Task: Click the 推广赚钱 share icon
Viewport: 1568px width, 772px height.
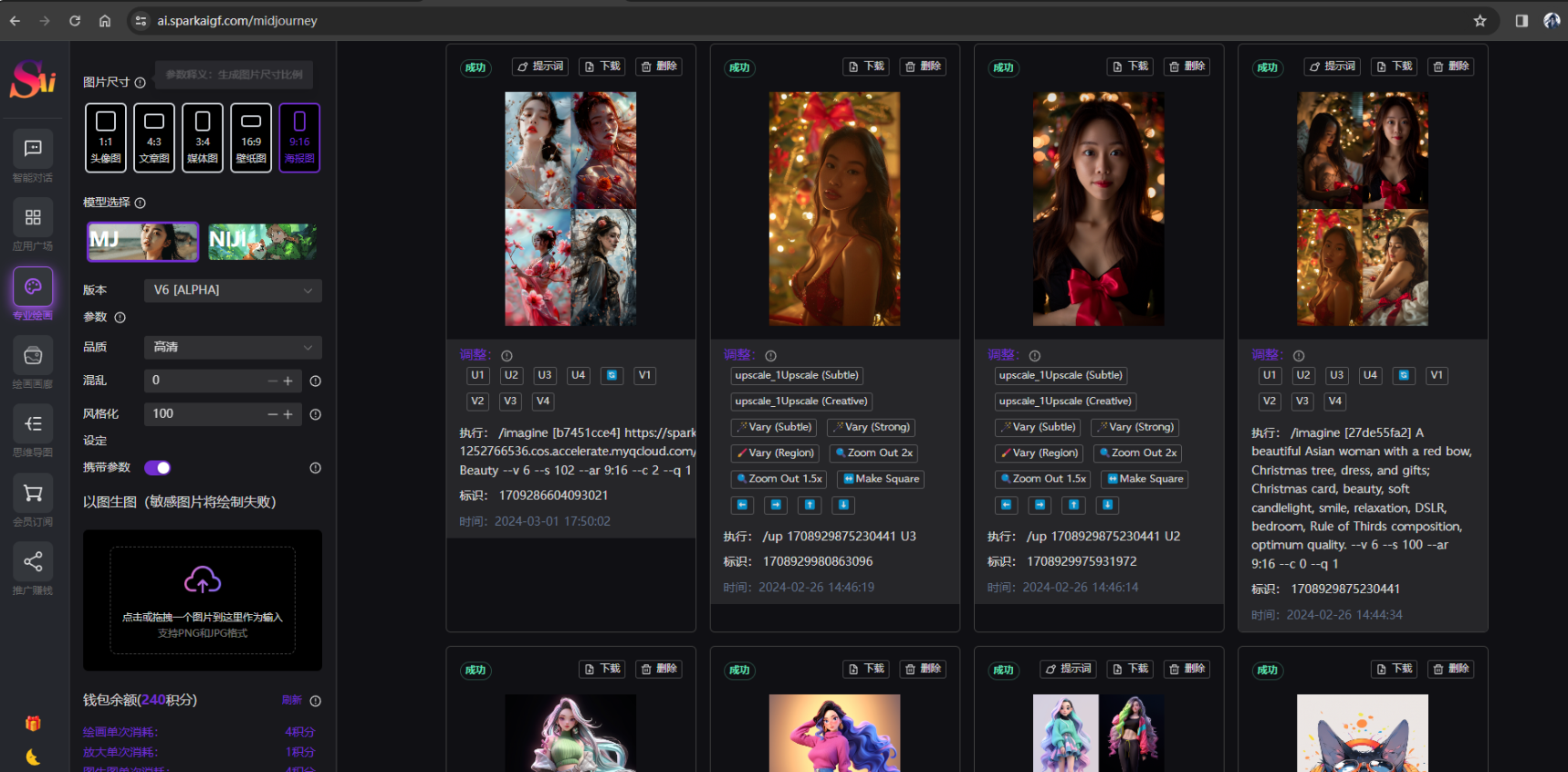Action: tap(33, 562)
